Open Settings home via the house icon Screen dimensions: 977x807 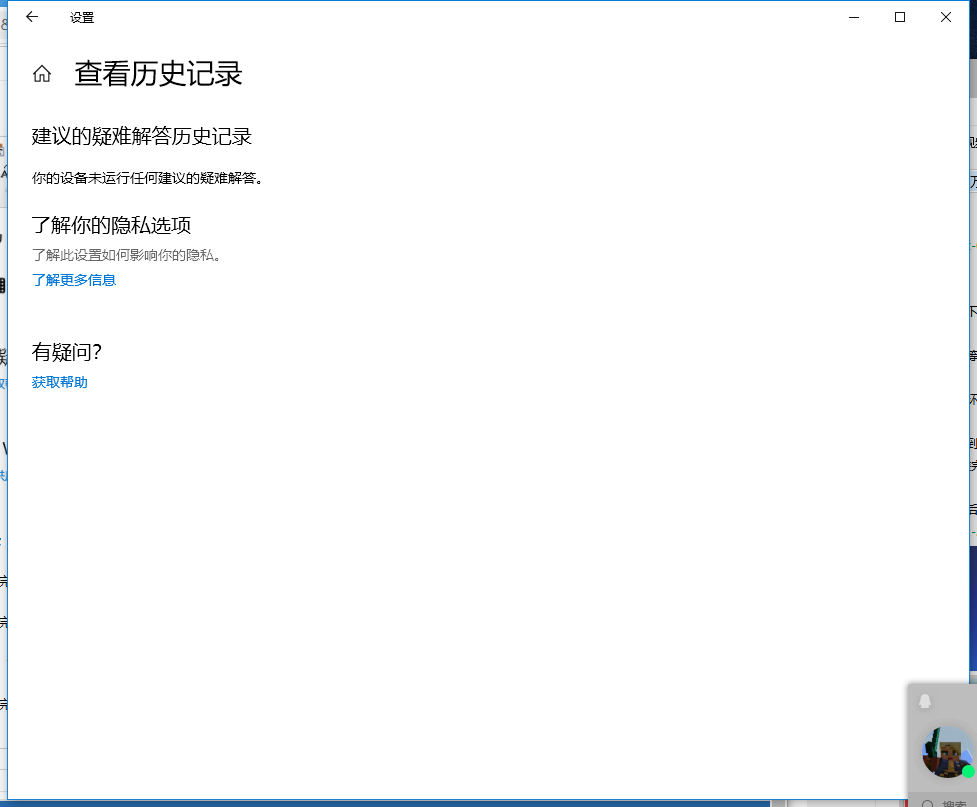[x=41, y=72]
